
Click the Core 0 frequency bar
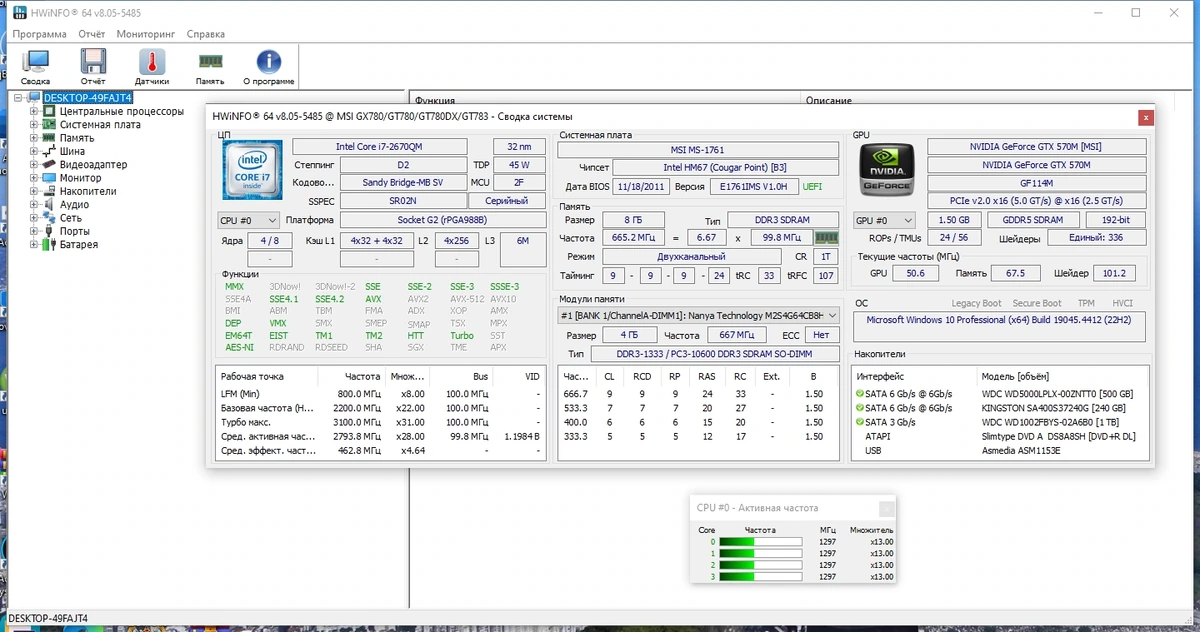pyautogui.click(x=760, y=542)
